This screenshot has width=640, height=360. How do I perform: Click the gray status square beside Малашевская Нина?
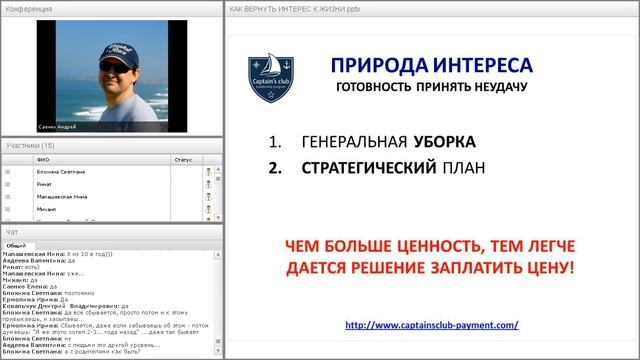coord(7,197)
